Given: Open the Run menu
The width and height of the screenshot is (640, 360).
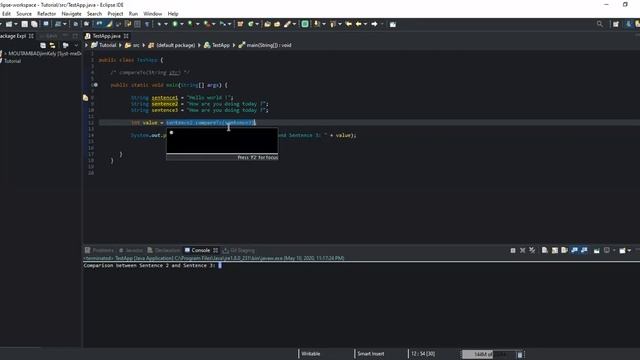Looking at the screenshot, I should click(133, 13).
